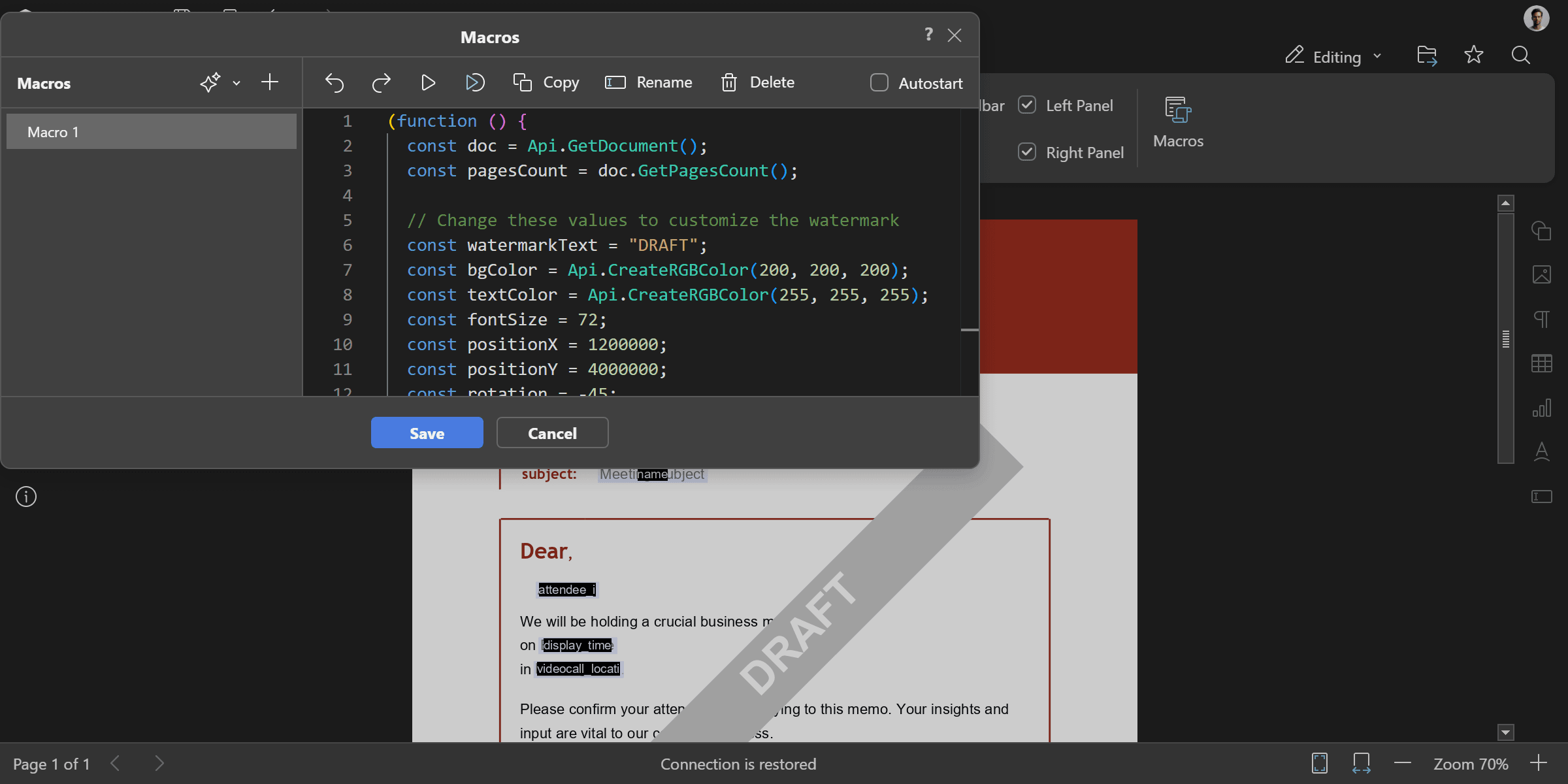Screen dimensions: 1568x784
Task: Click the redo arrow in Macros toolbar
Action: point(381,83)
